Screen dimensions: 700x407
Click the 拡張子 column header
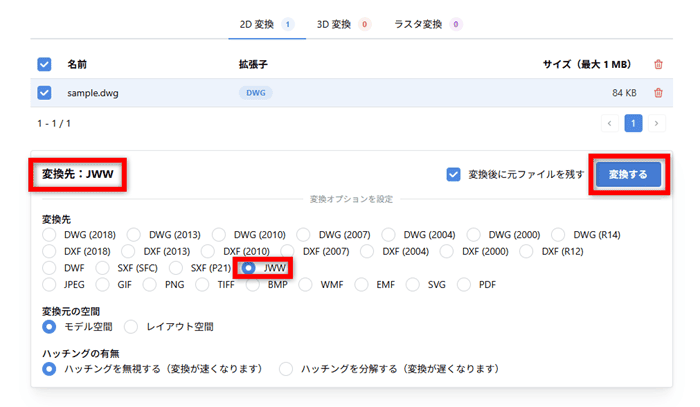click(253, 64)
